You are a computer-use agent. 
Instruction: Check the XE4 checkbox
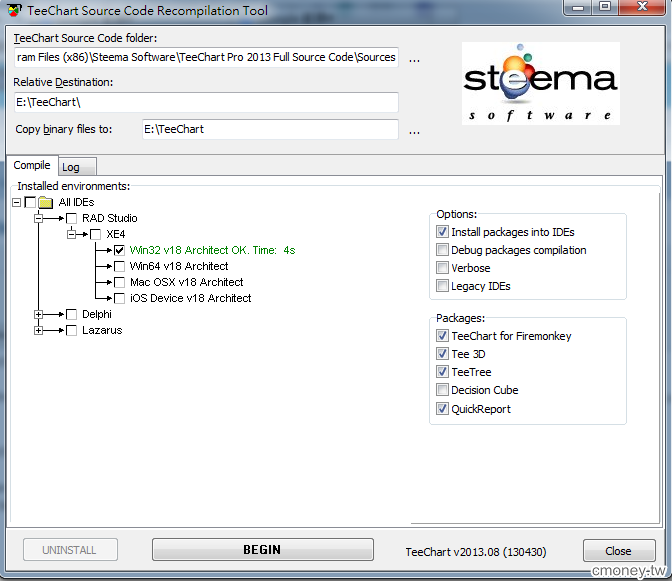pos(96,234)
